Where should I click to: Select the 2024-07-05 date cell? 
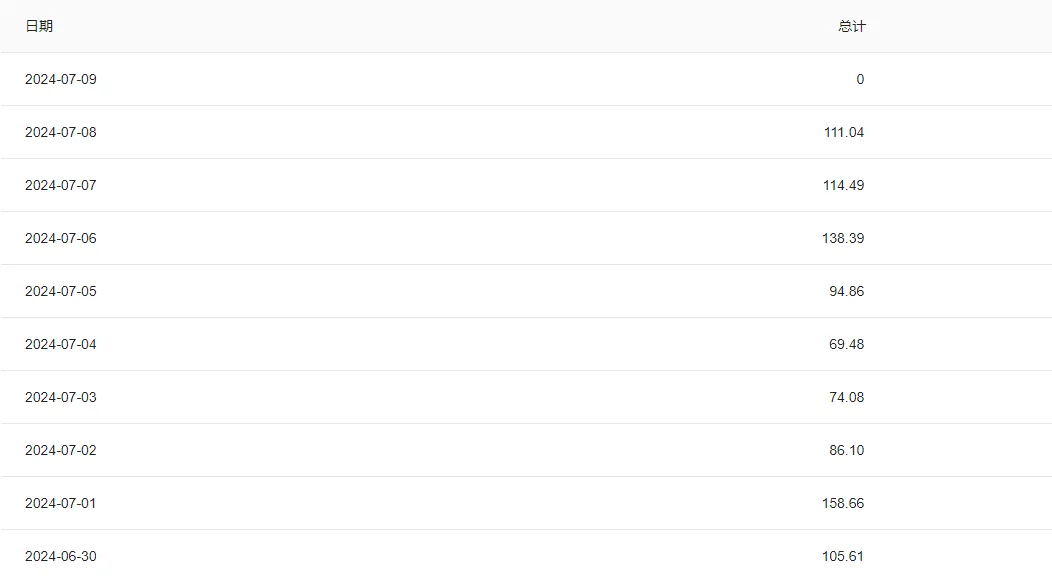pos(61,291)
